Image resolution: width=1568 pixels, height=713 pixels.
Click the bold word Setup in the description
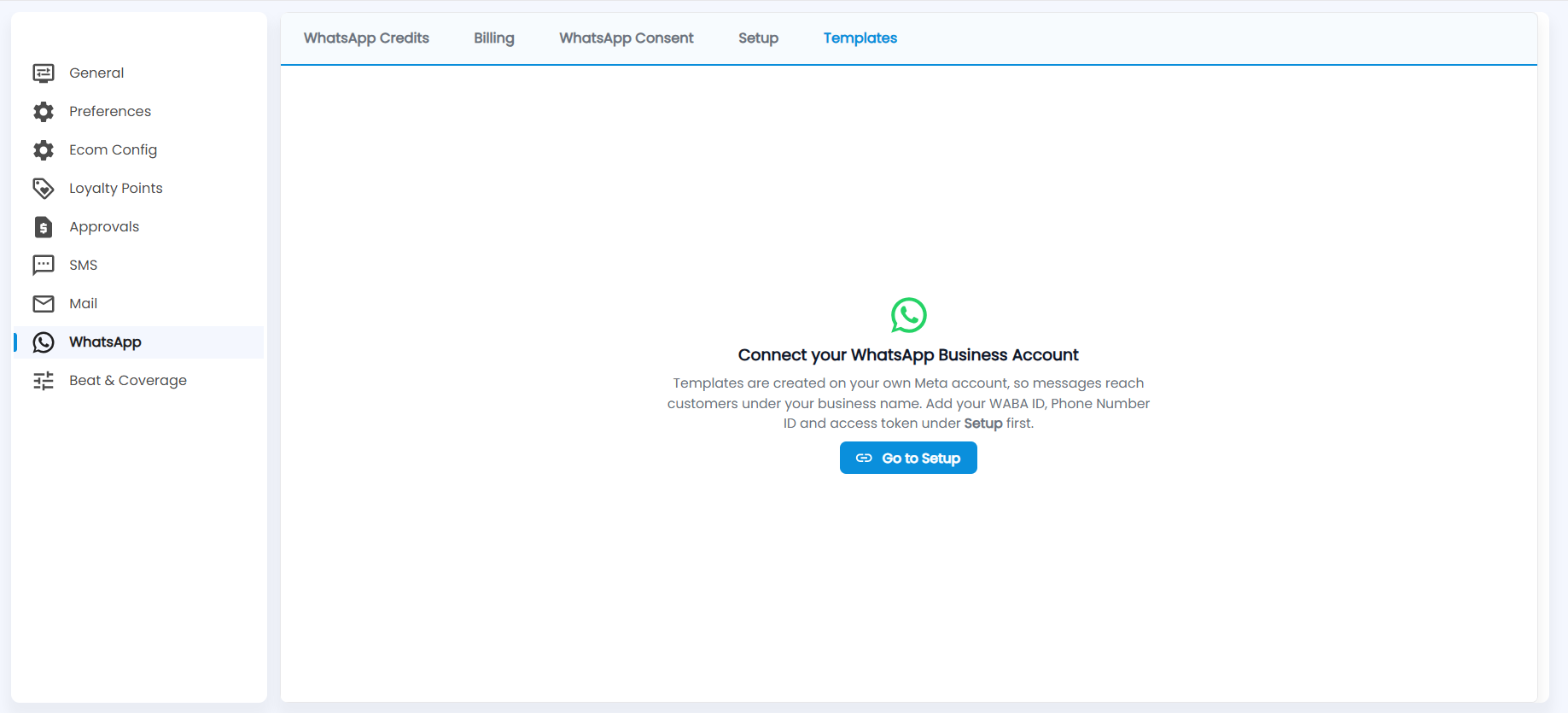(983, 424)
